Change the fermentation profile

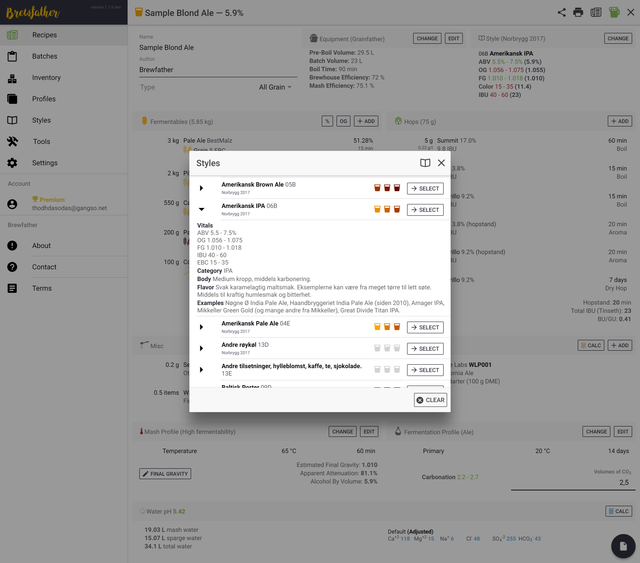pos(596,432)
